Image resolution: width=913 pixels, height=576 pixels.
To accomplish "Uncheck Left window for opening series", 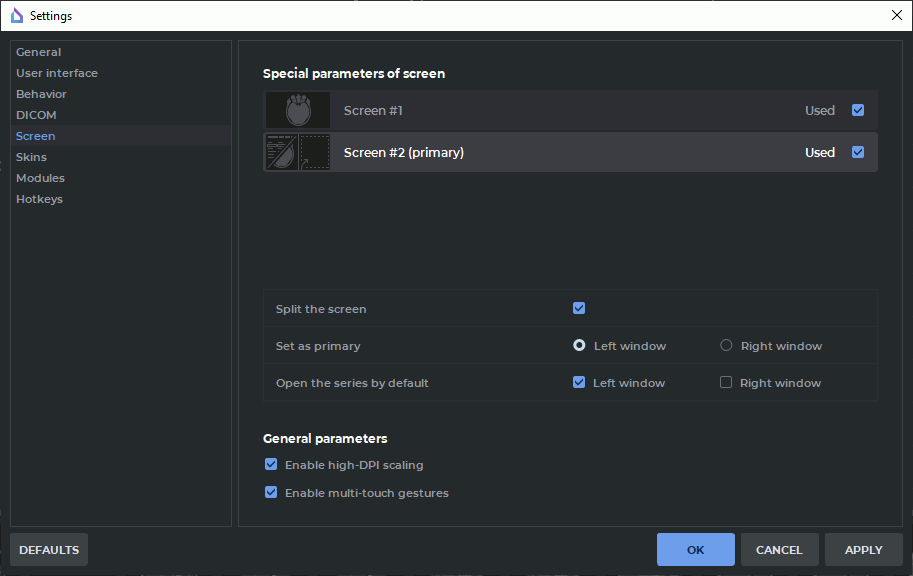I will tap(579, 382).
